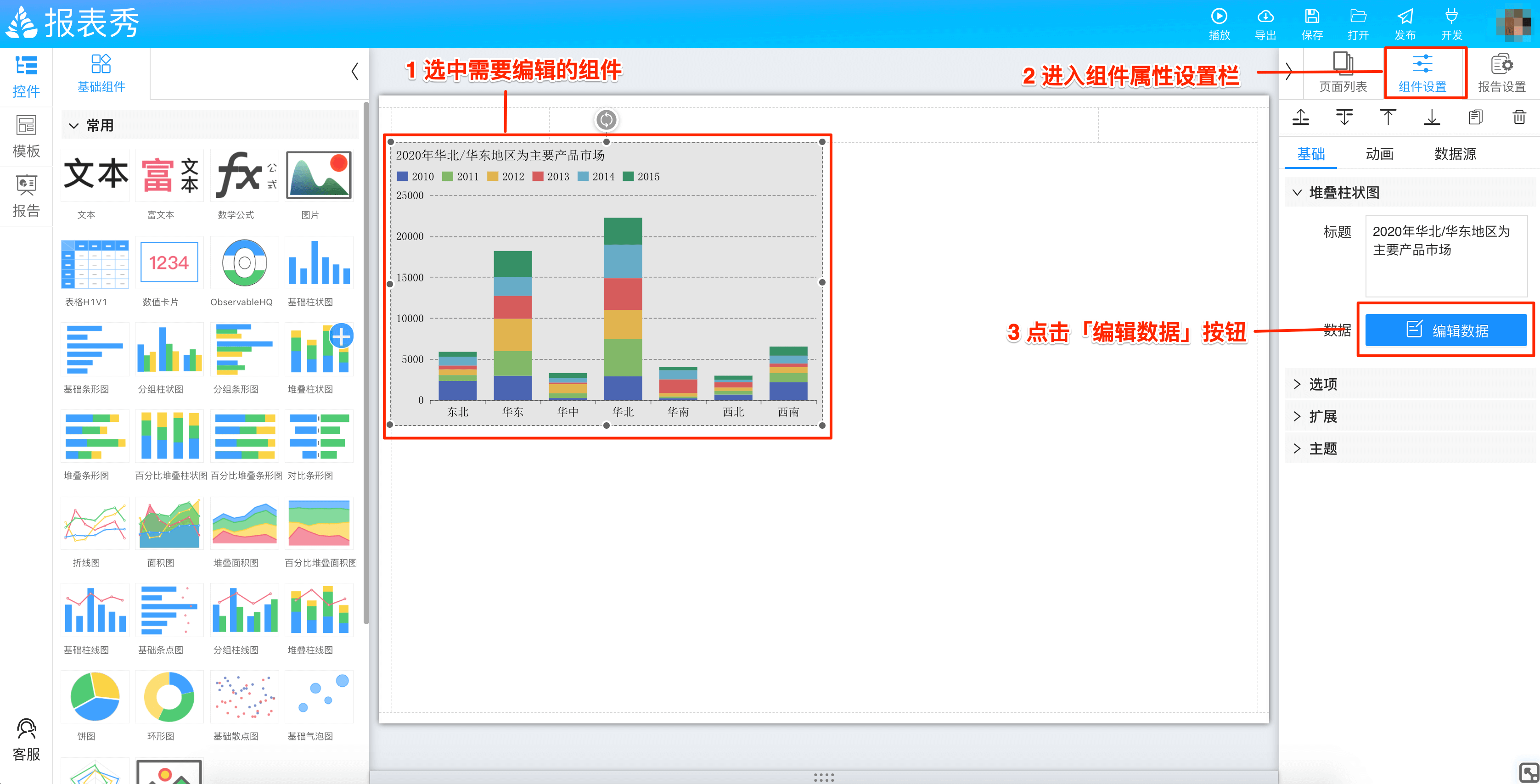Collapse the 常用 component group
The width and height of the screenshot is (1540, 784).
pos(73,125)
